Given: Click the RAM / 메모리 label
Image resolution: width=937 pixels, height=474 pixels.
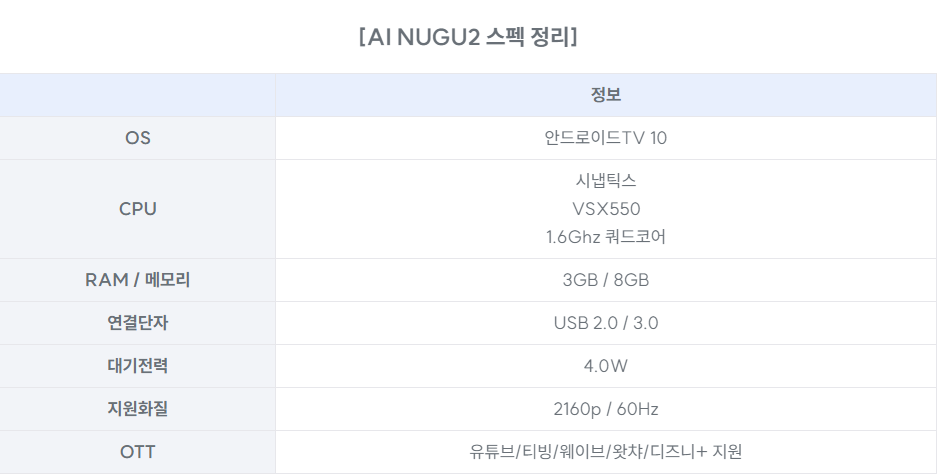Looking at the screenshot, I should point(137,280).
